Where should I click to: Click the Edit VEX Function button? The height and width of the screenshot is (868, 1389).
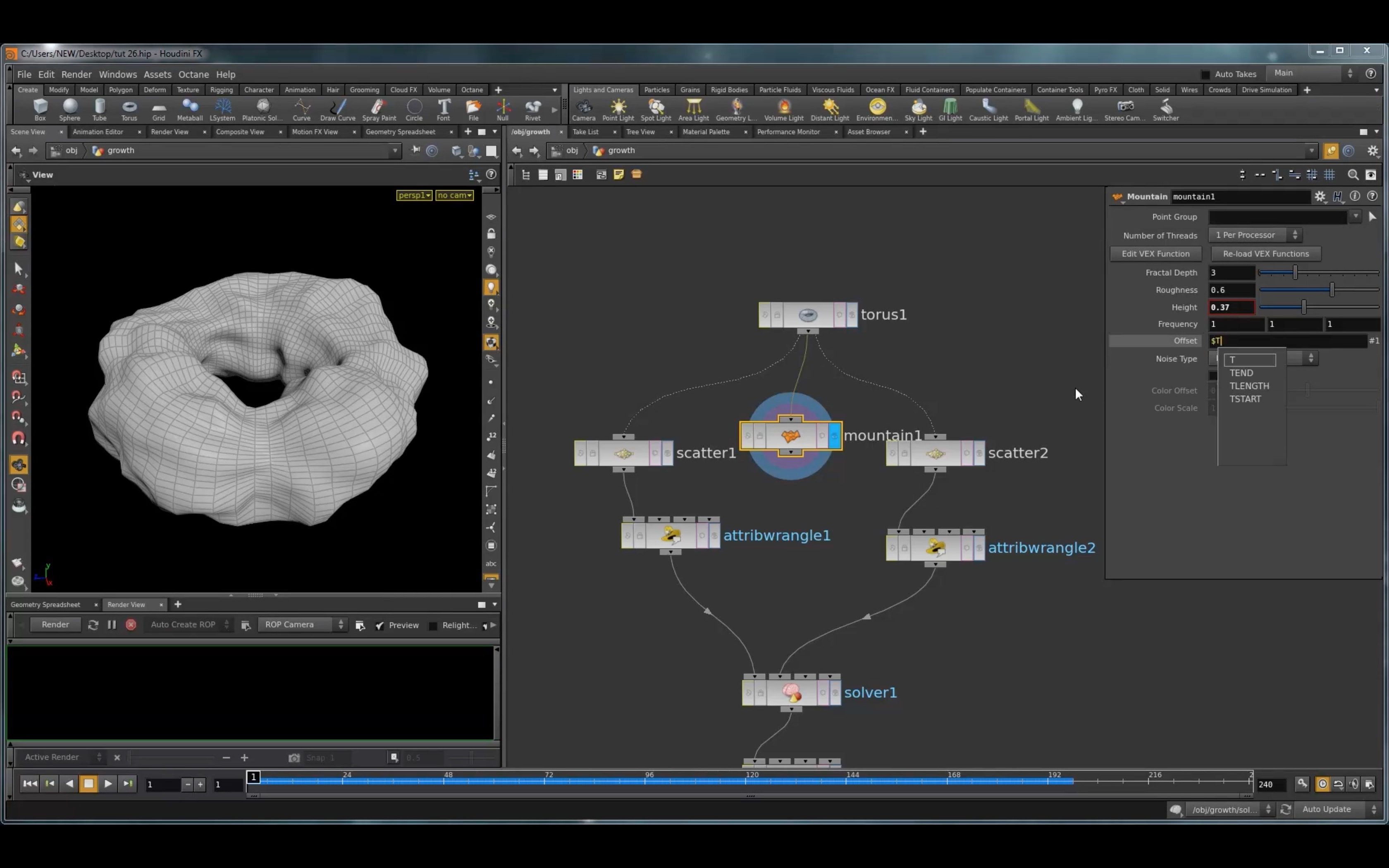(1156, 253)
